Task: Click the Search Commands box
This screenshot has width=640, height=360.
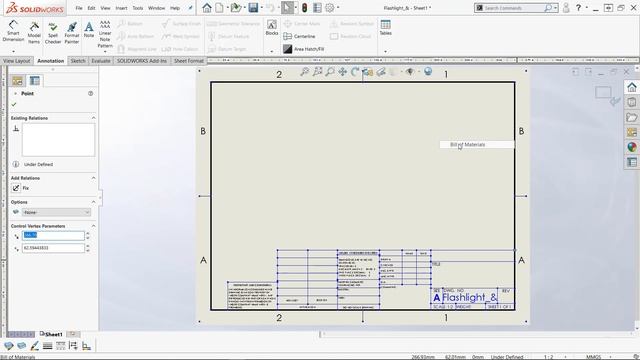Action: tap(513, 8)
